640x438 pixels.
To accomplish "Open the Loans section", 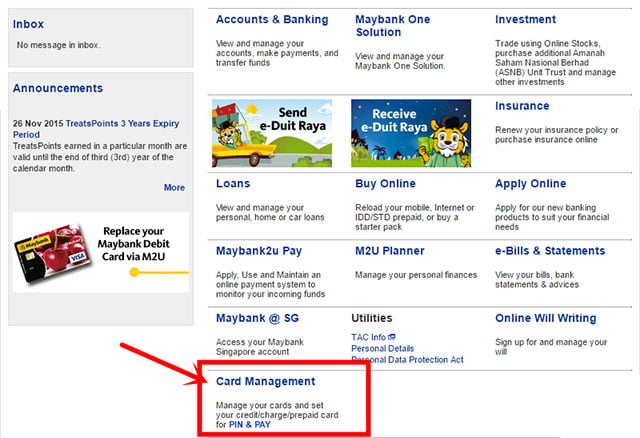I will tap(233, 184).
